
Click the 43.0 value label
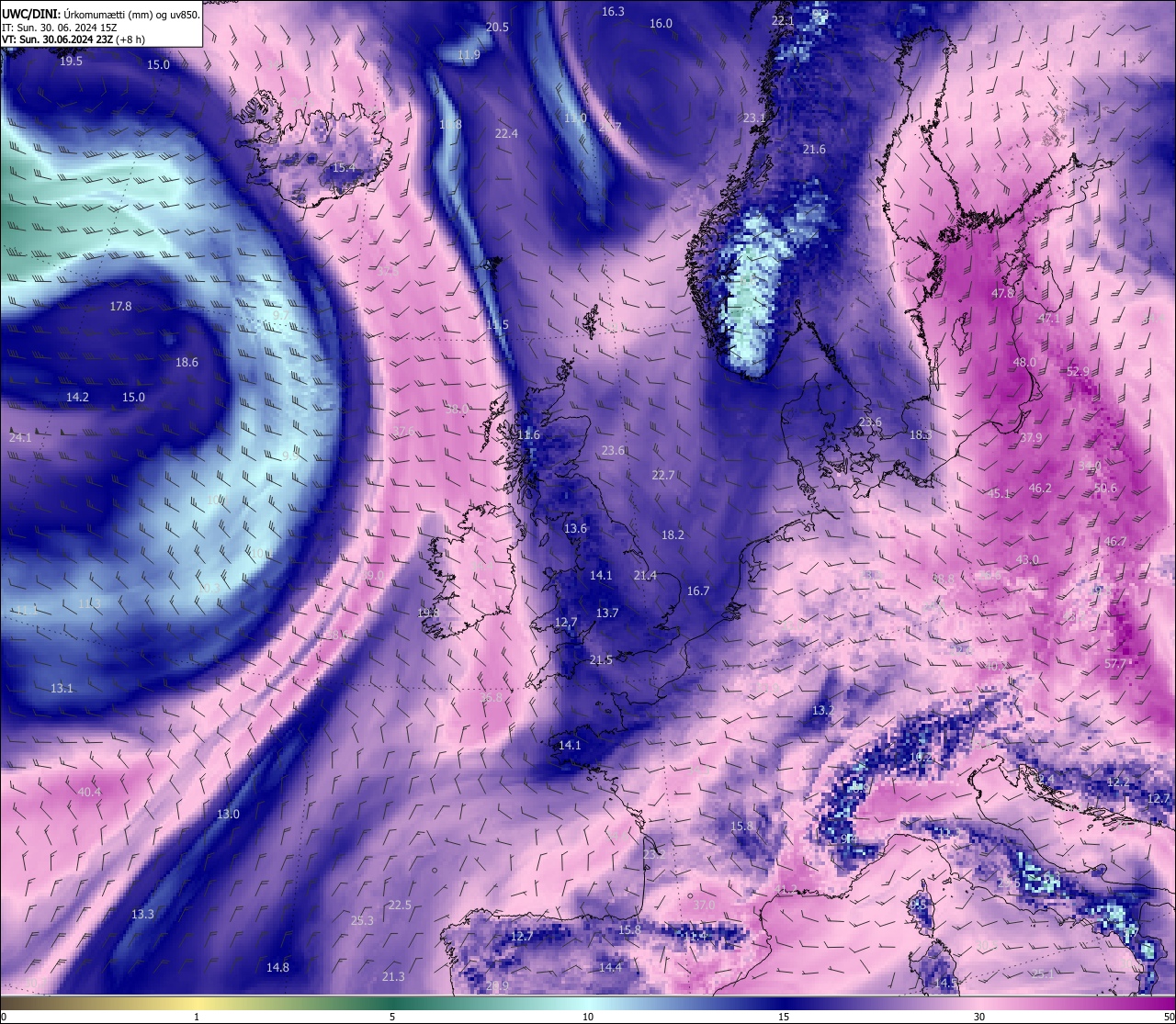[x=1027, y=559]
